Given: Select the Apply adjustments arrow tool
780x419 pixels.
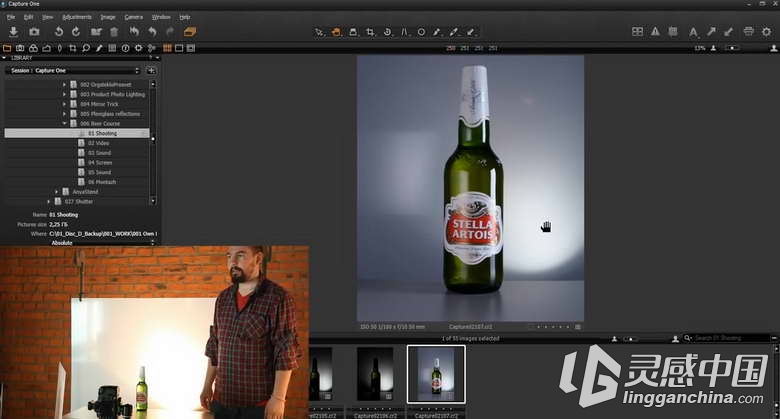Looking at the screenshot, I should pyautogui.click(x=471, y=32).
